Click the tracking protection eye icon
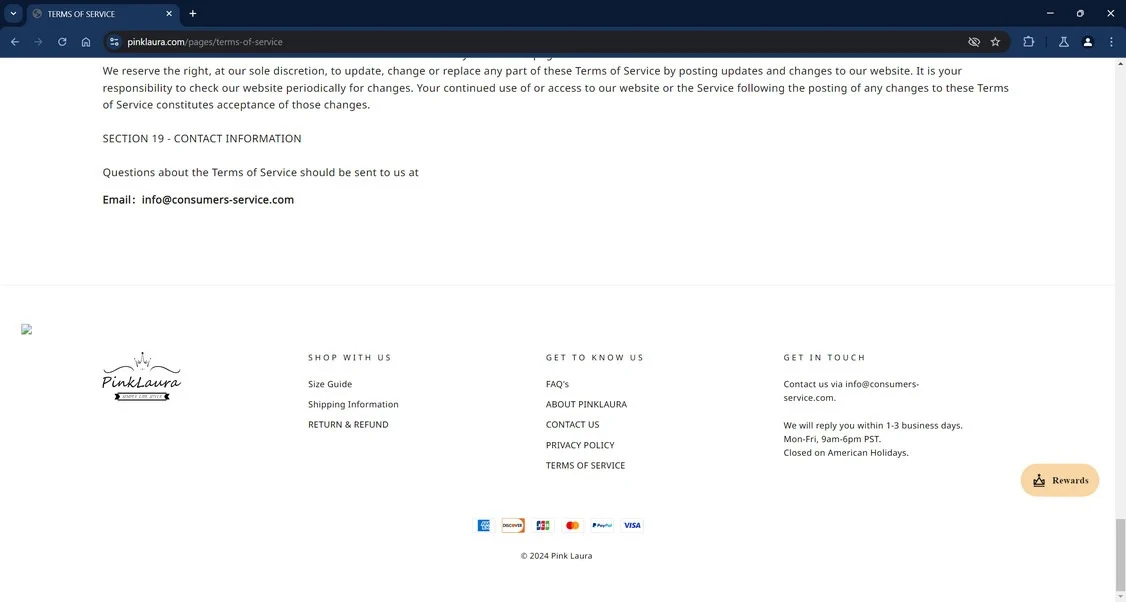Screen dimensions: 1126x602 [x=974, y=42]
